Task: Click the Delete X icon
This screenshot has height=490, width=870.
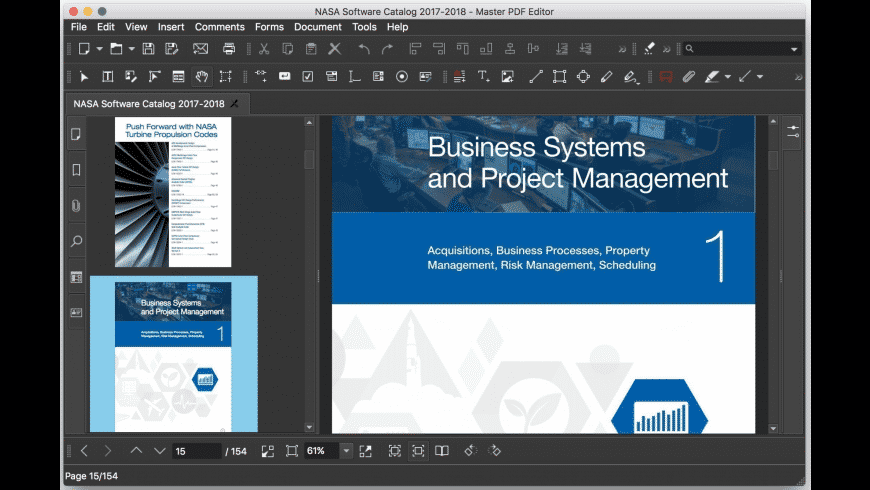Action: pos(335,49)
